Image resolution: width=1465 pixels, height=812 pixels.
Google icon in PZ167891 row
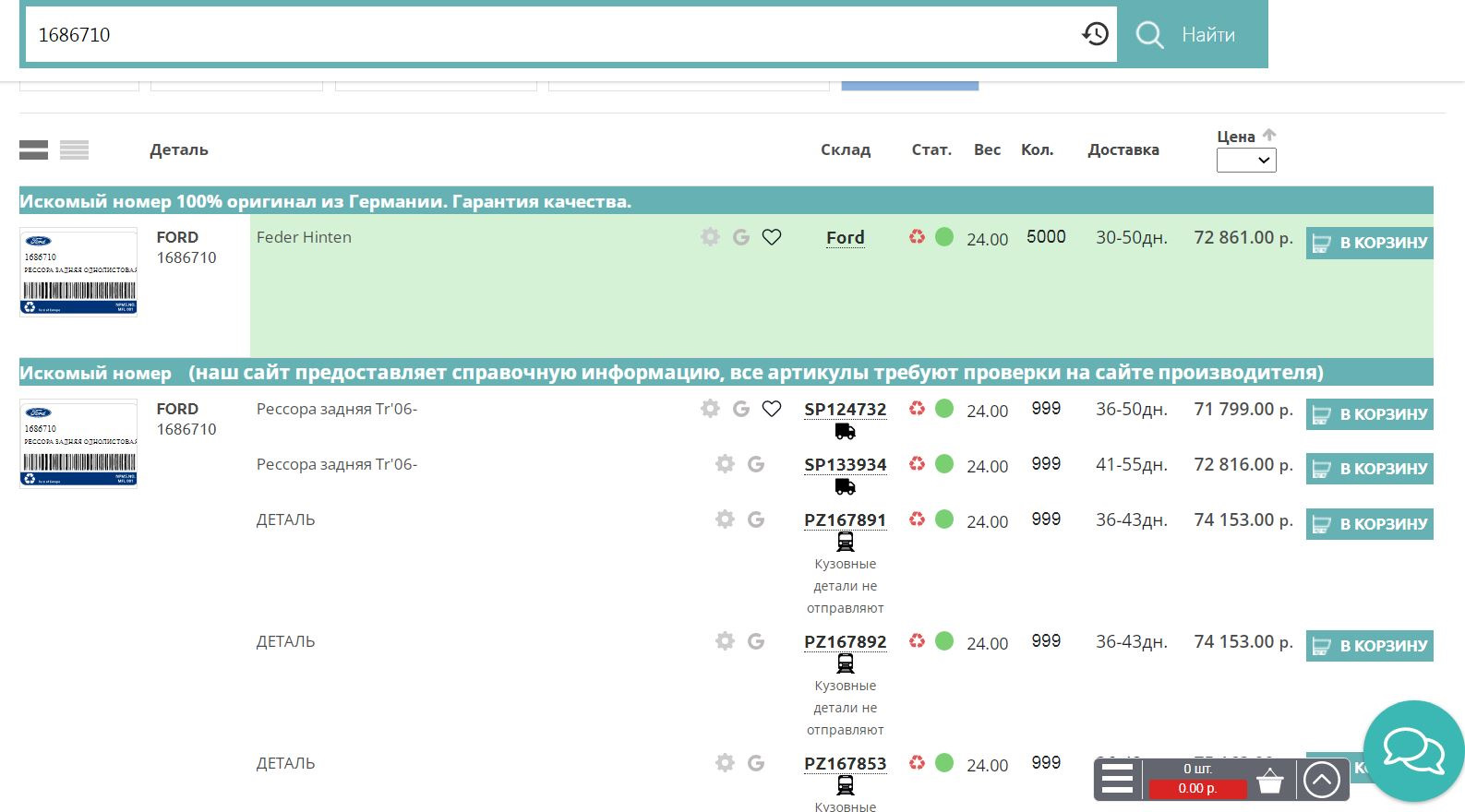tap(756, 519)
